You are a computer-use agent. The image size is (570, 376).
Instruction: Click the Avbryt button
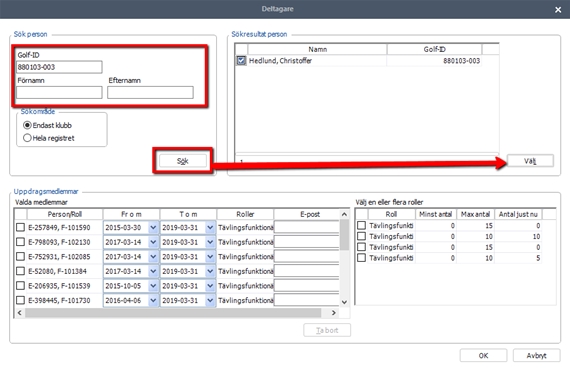pyautogui.click(x=537, y=355)
